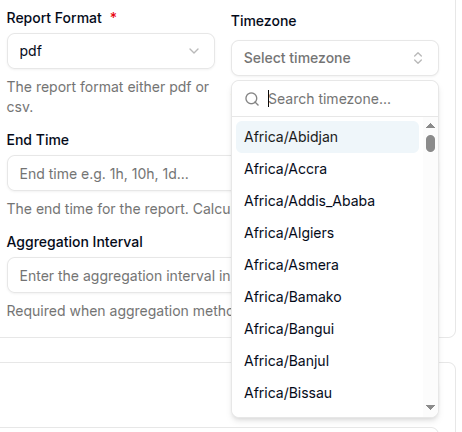Choose Africa/Addis_Ababa from the list
This screenshot has height=432, width=462.
tap(327, 201)
